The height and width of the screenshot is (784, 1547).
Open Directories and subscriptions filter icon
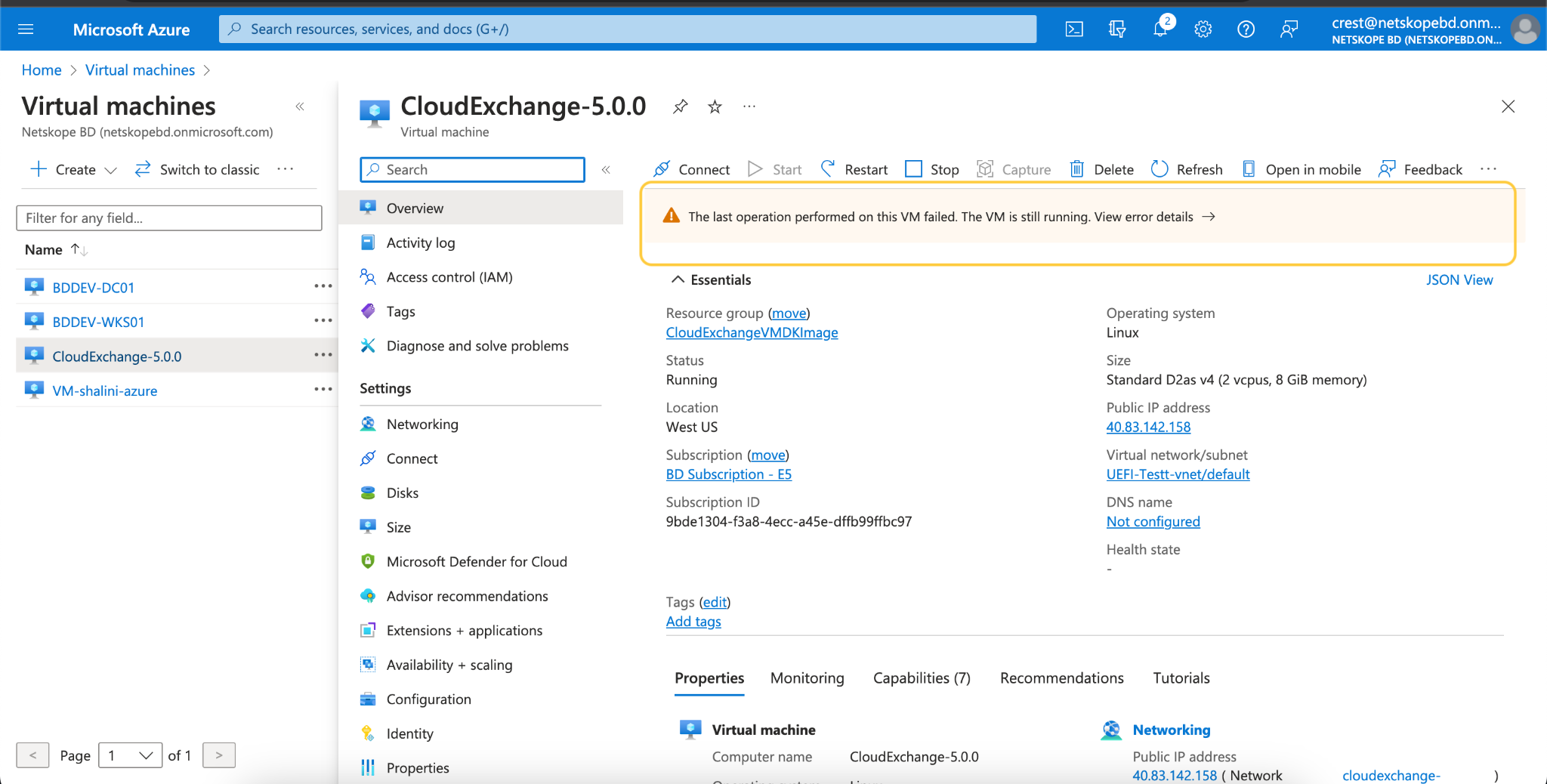pyautogui.click(x=1117, y=29)
